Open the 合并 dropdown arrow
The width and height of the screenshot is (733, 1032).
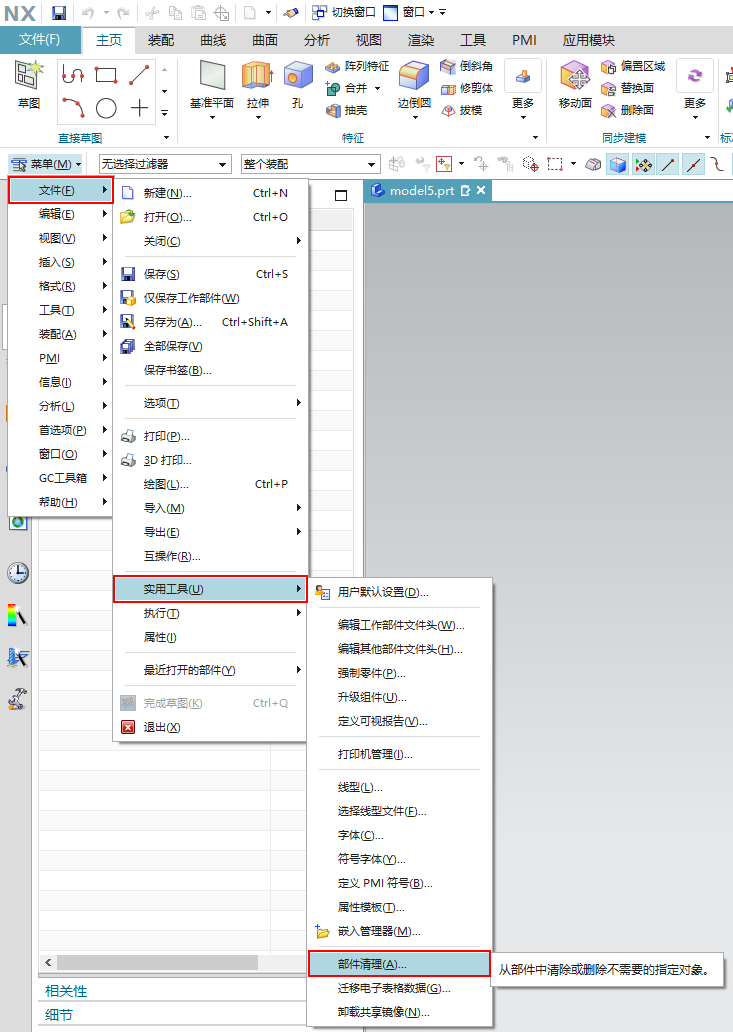point(378,88)
